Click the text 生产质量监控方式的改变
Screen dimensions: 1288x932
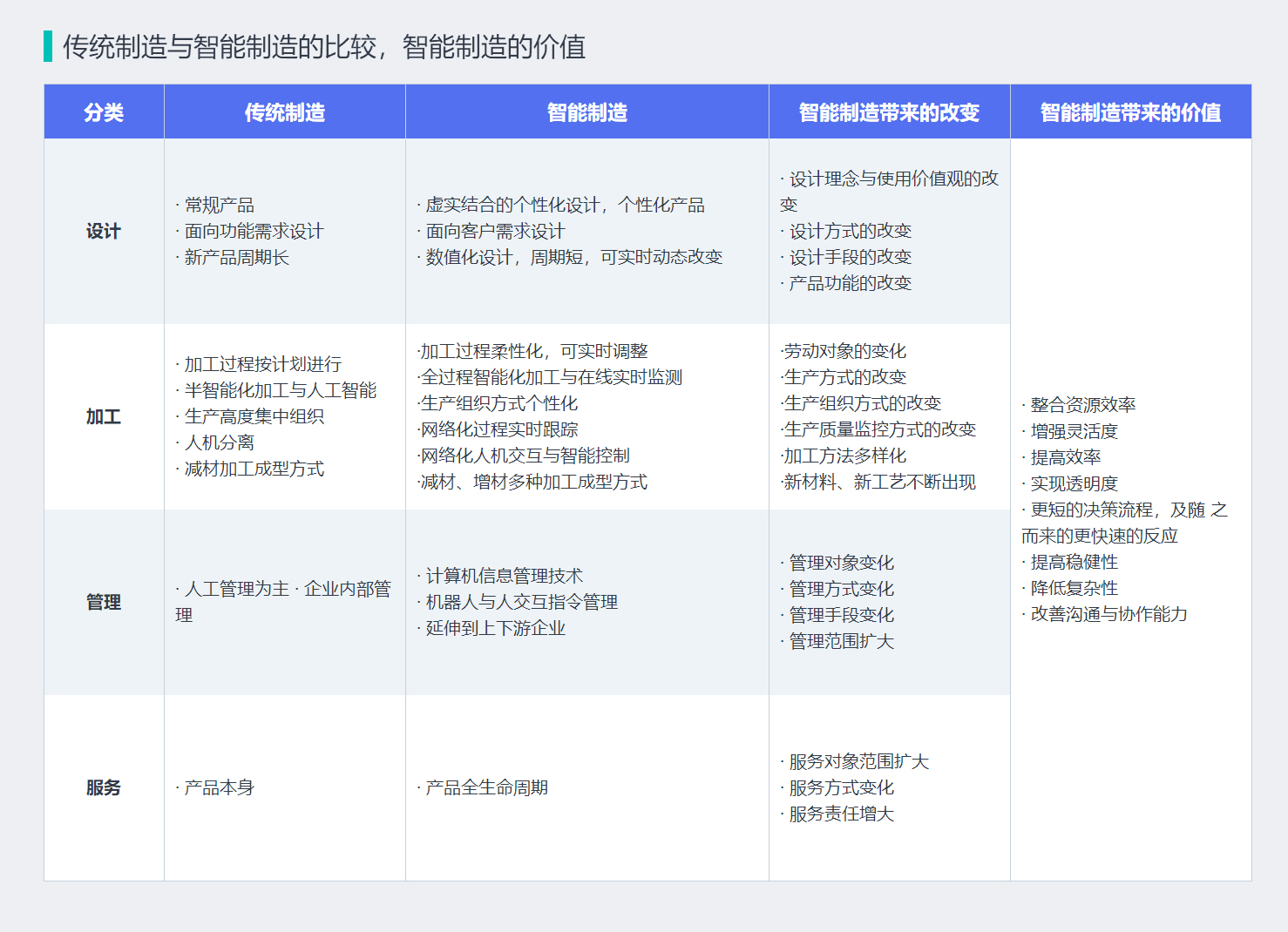878,430
